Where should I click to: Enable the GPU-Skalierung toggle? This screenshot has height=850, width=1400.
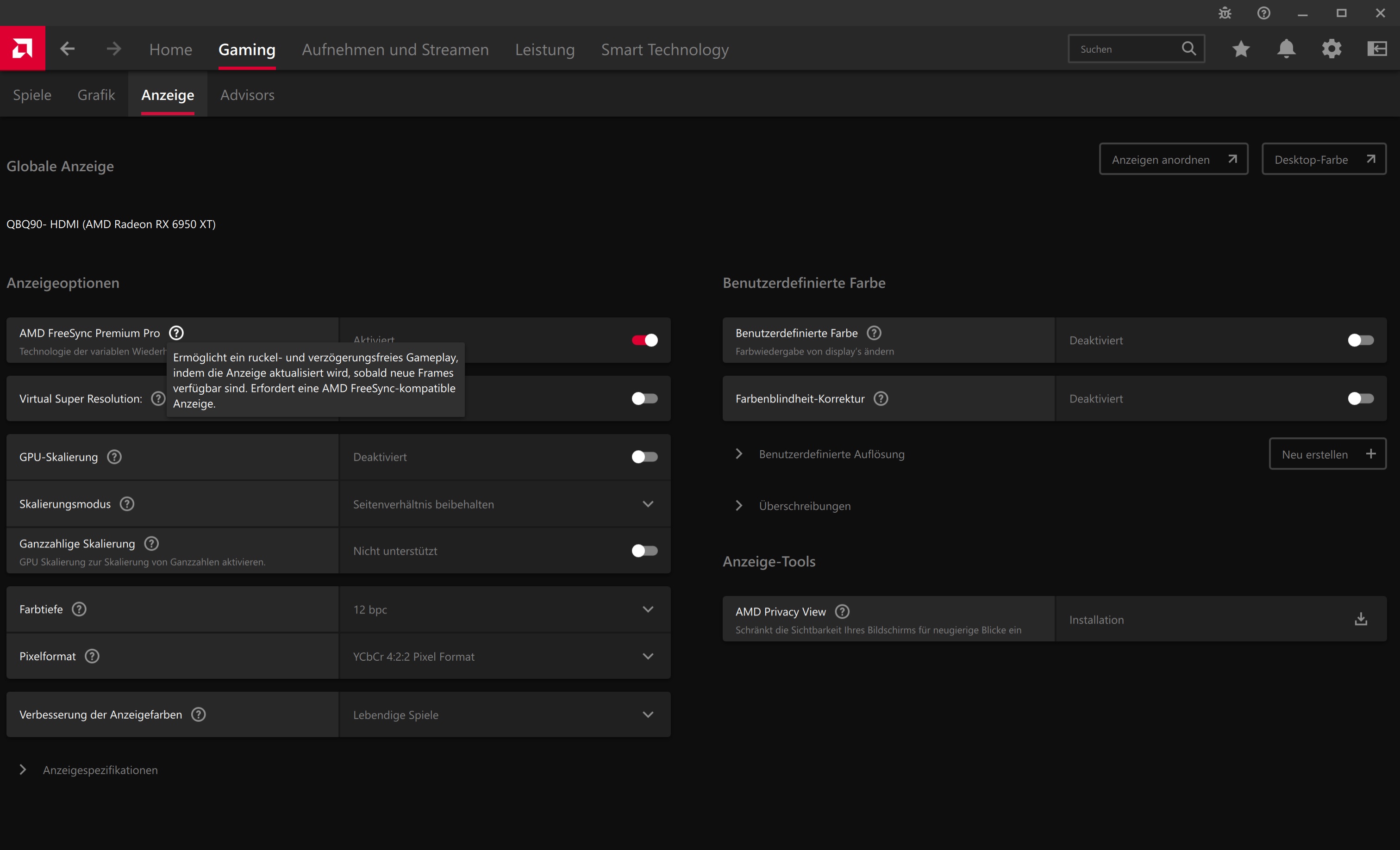[644, 457]
